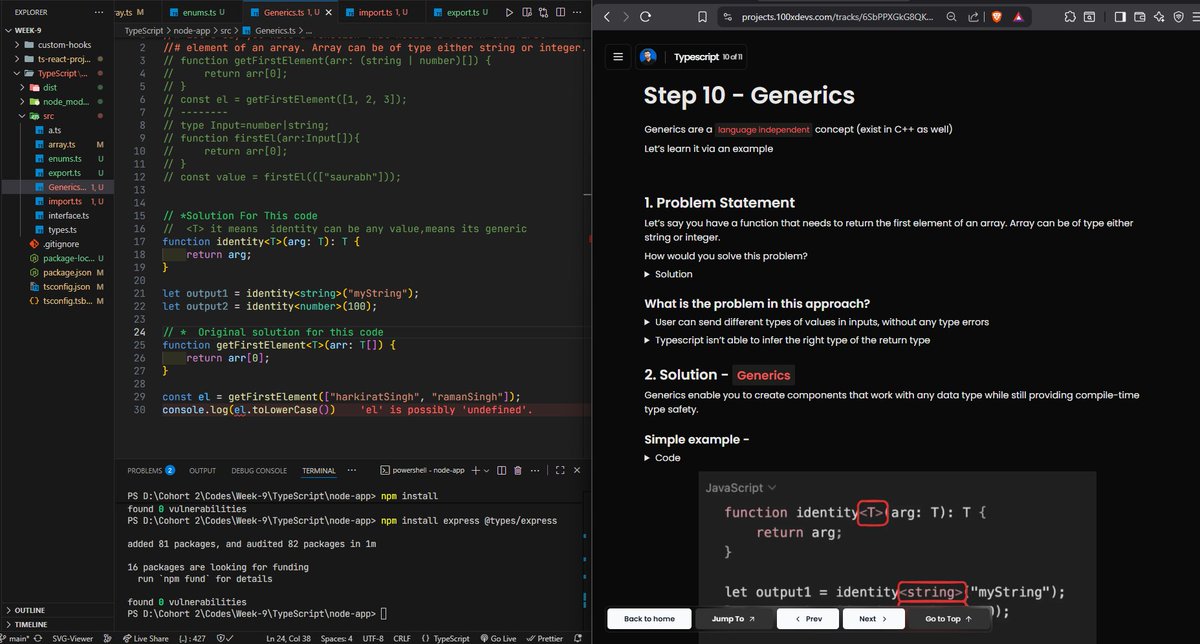Click the Next button on the page

point(874,619)
